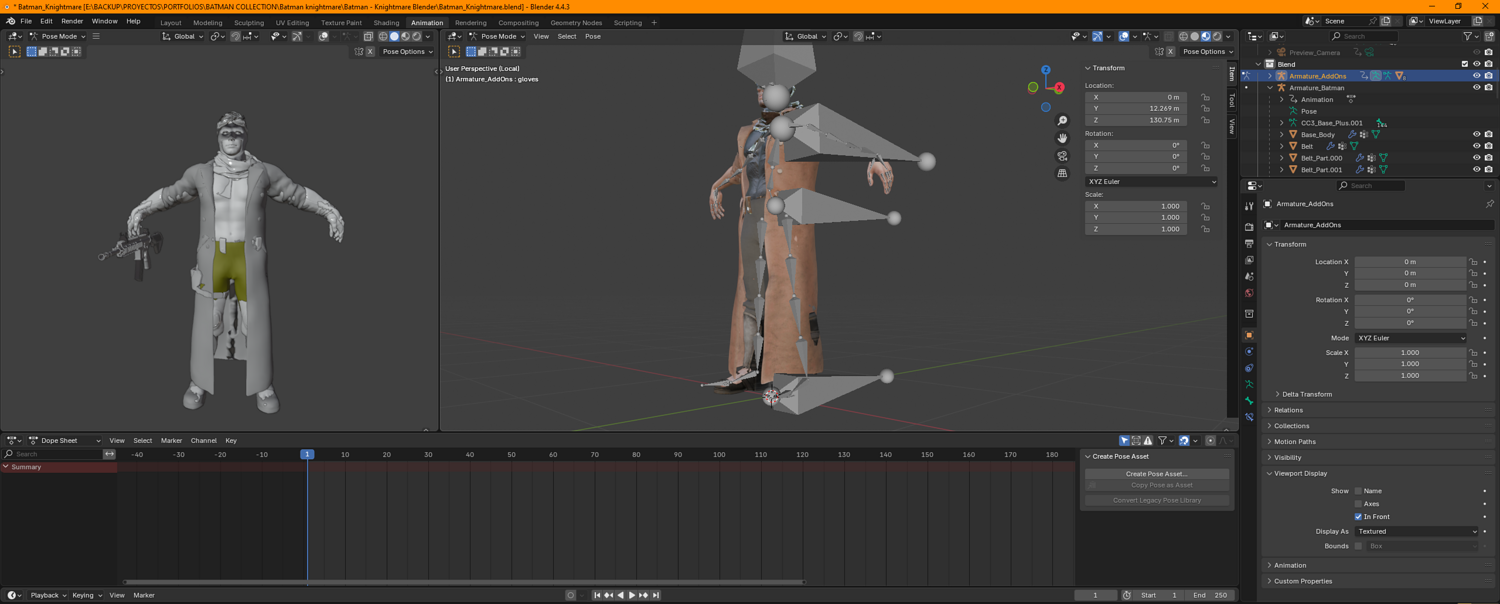This screenshot has height=604, width=1500.
Task: Click the new collection icon in Outliner
Action: [x=1489, y=36]
